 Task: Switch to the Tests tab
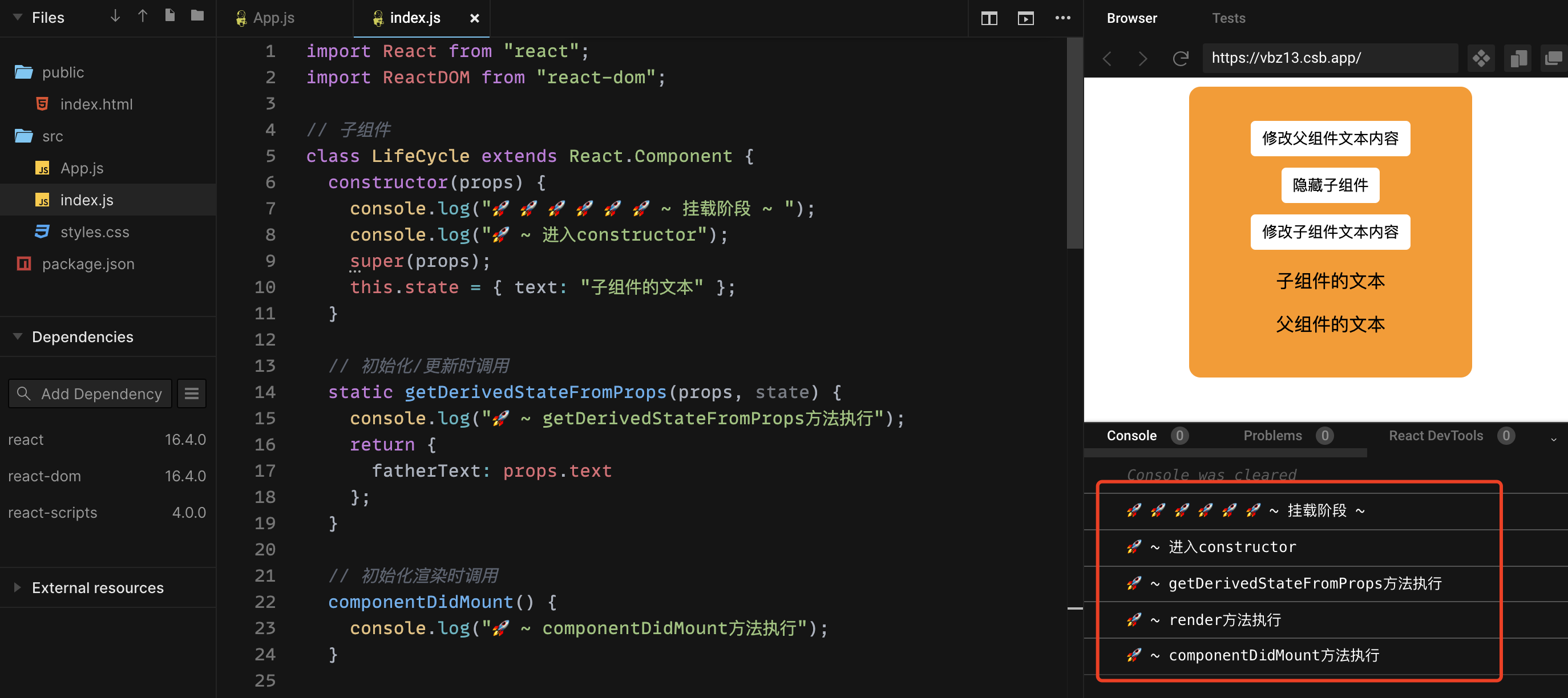coord(1228,18)
